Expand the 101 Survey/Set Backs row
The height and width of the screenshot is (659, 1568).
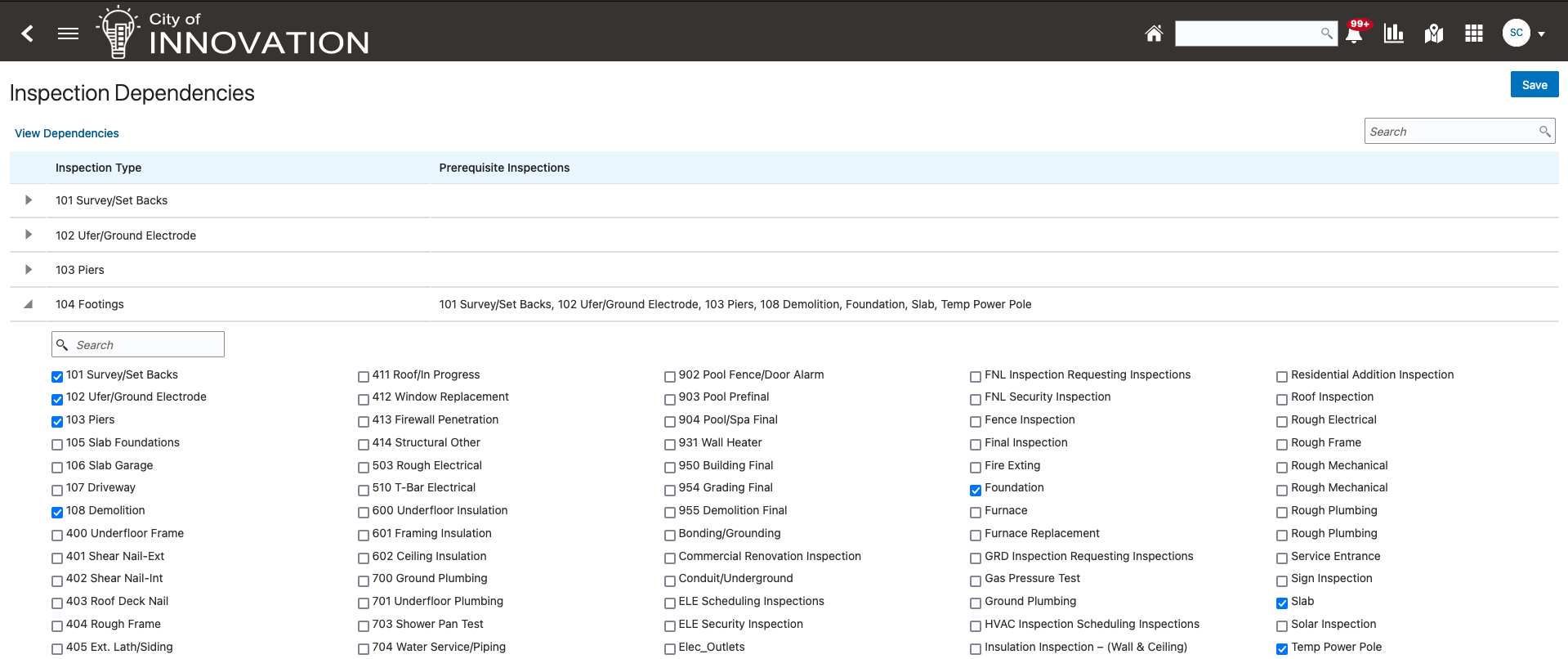(29, 200)
